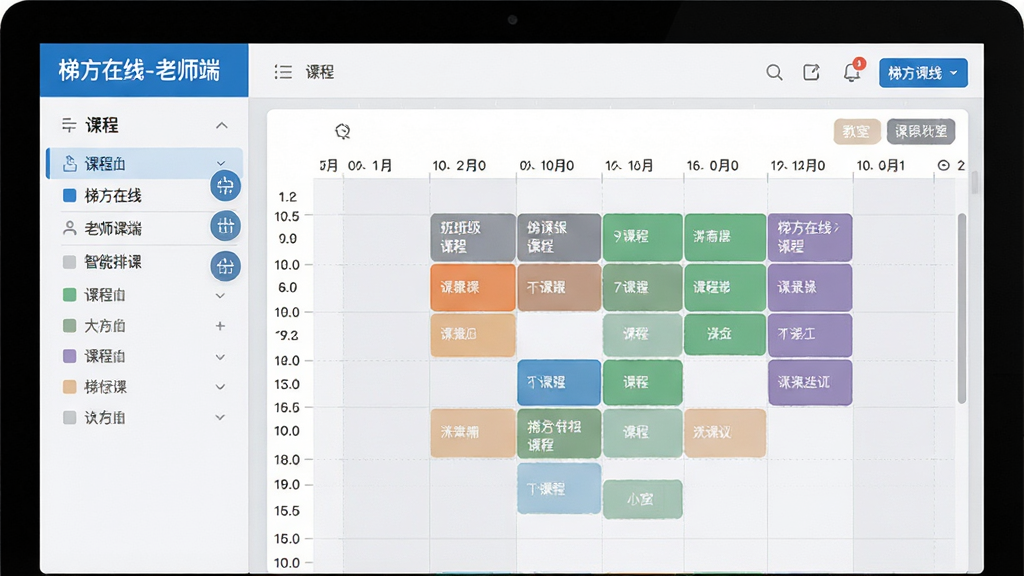Select date column header 10. 0月1
This screenshot has height=576, width=1024.
click(880, 166)
